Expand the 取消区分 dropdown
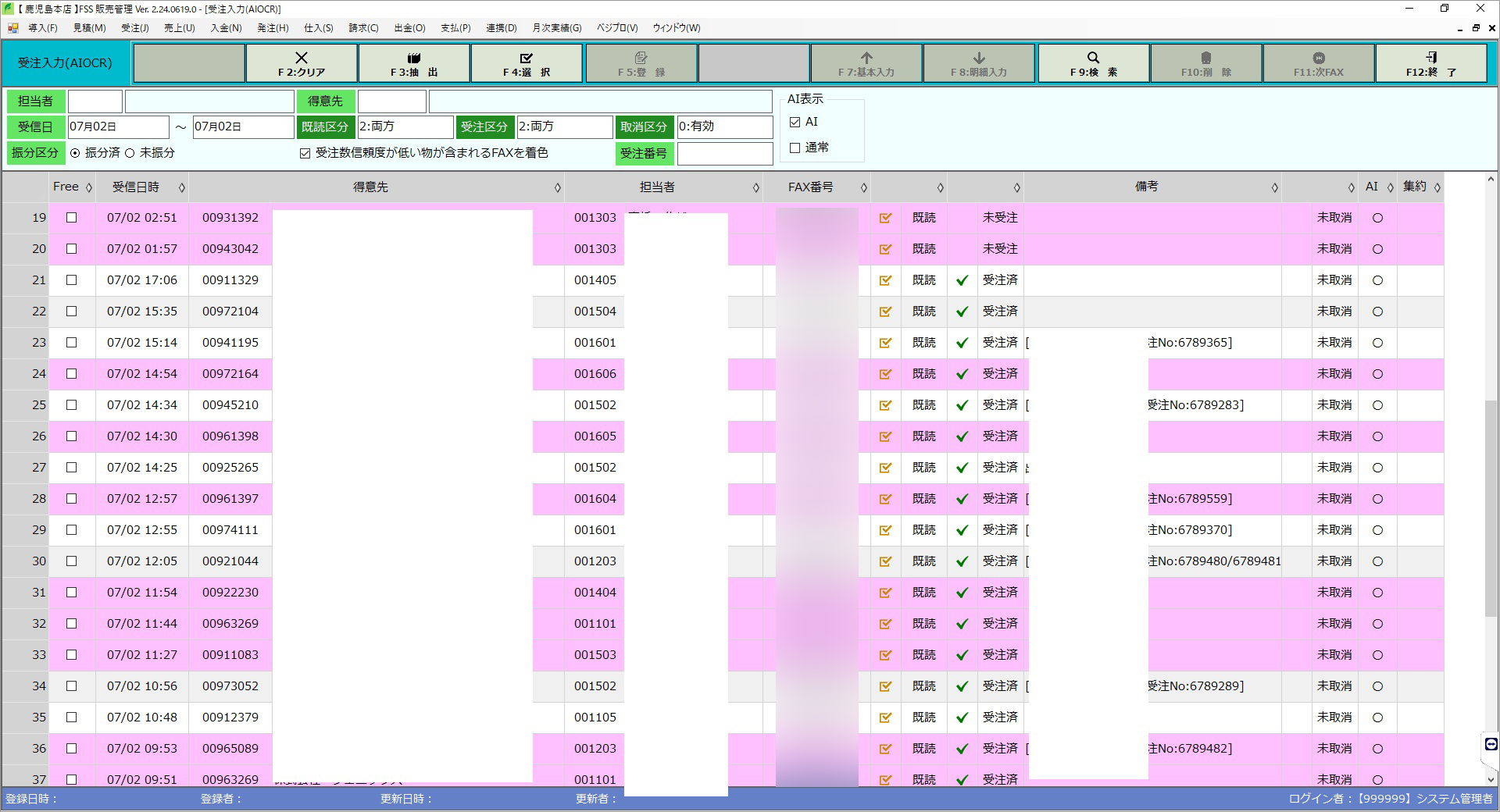The image size is (1500, 812). tap(724, 127)
